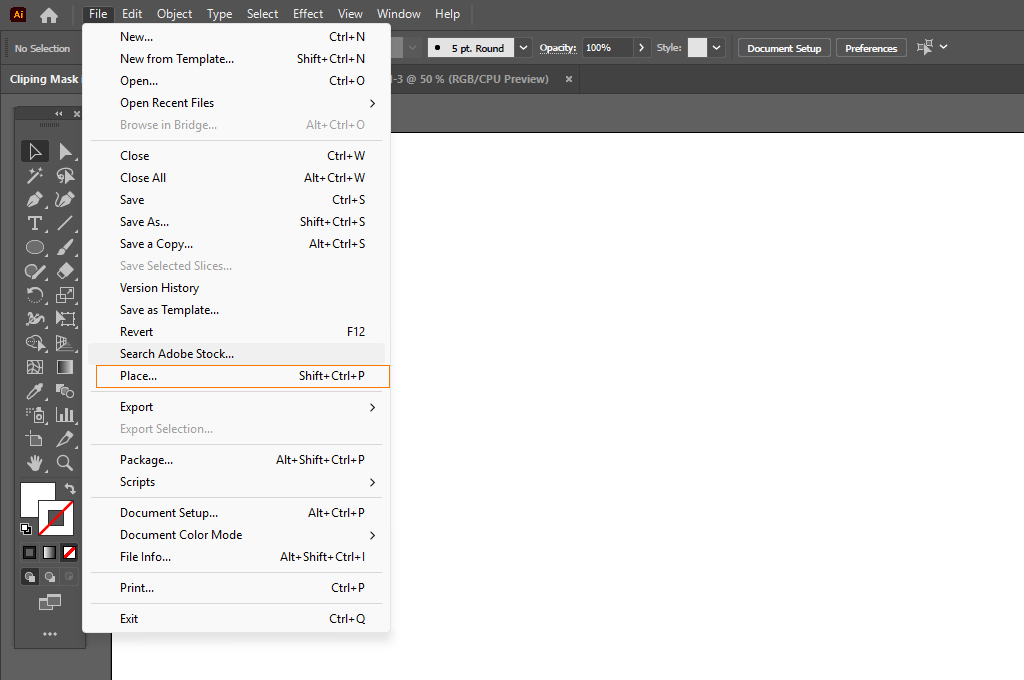1024x680 pixels.
Task: Select the Shape Builder tool
Action: (35, 343)
